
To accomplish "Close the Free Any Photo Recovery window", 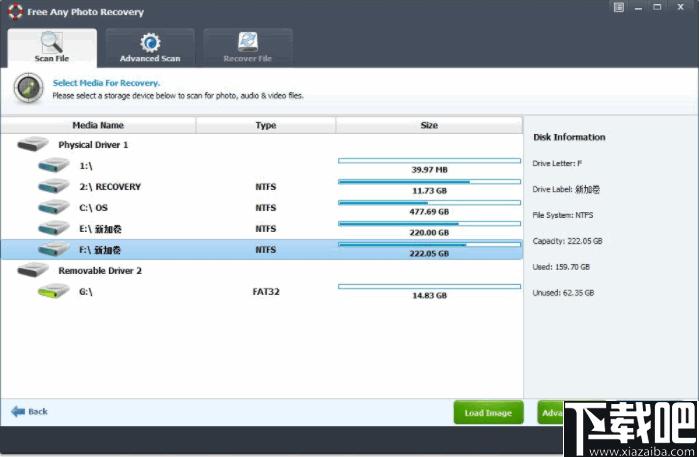I will 680,7.
